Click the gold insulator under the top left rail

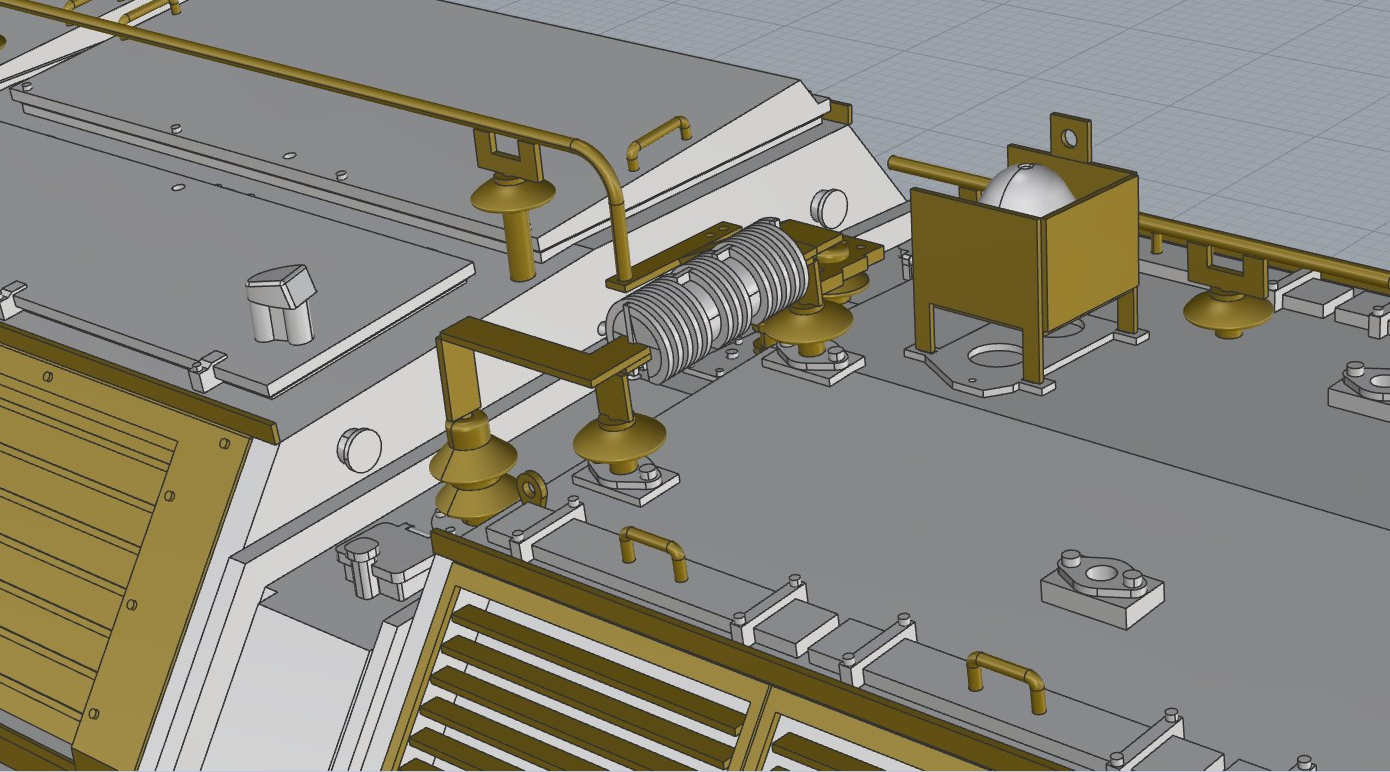click(x=514, y=196)
